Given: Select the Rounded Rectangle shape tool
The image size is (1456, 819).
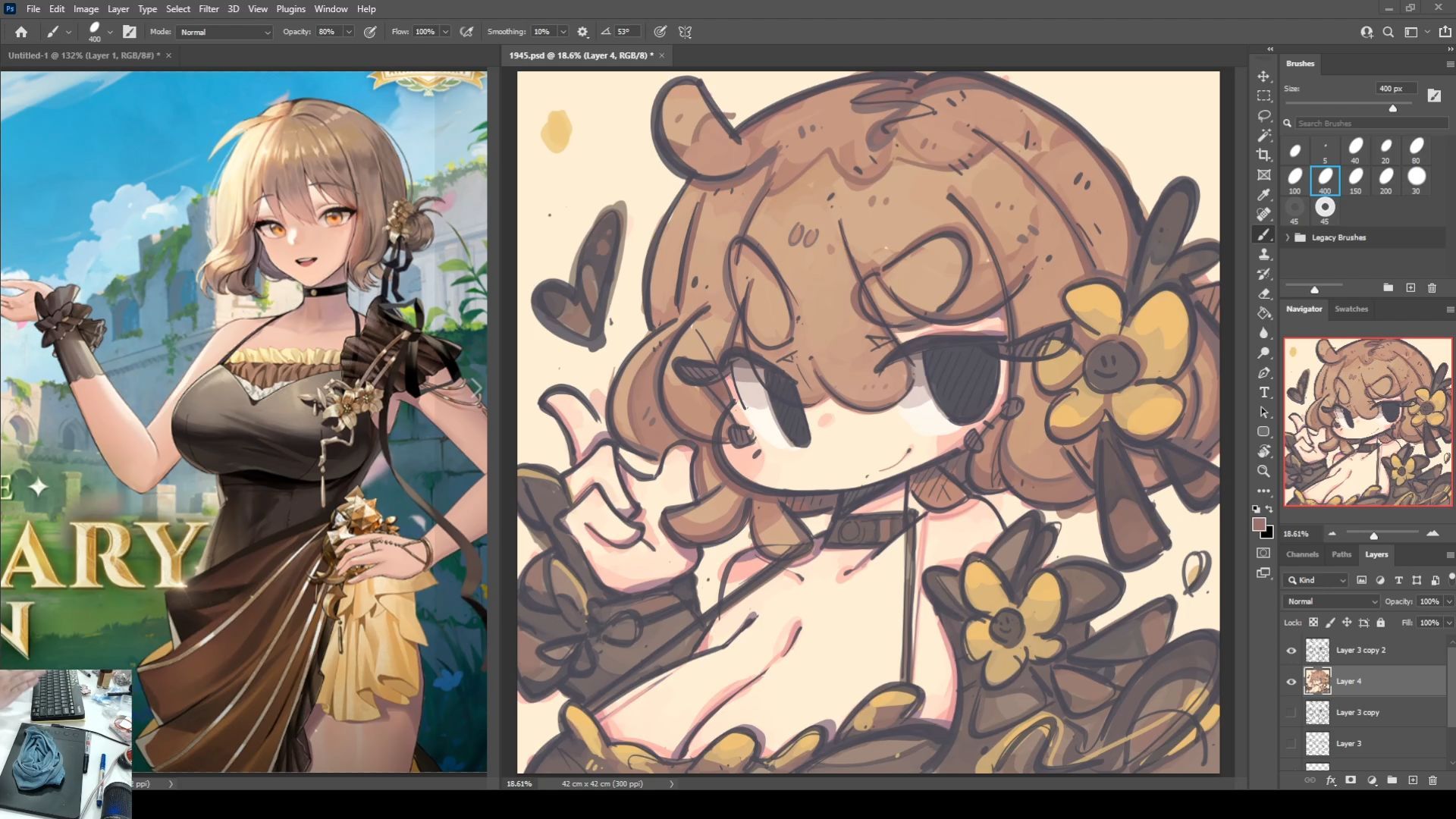Looking at the screenshot, I should tap(1263, 432).
